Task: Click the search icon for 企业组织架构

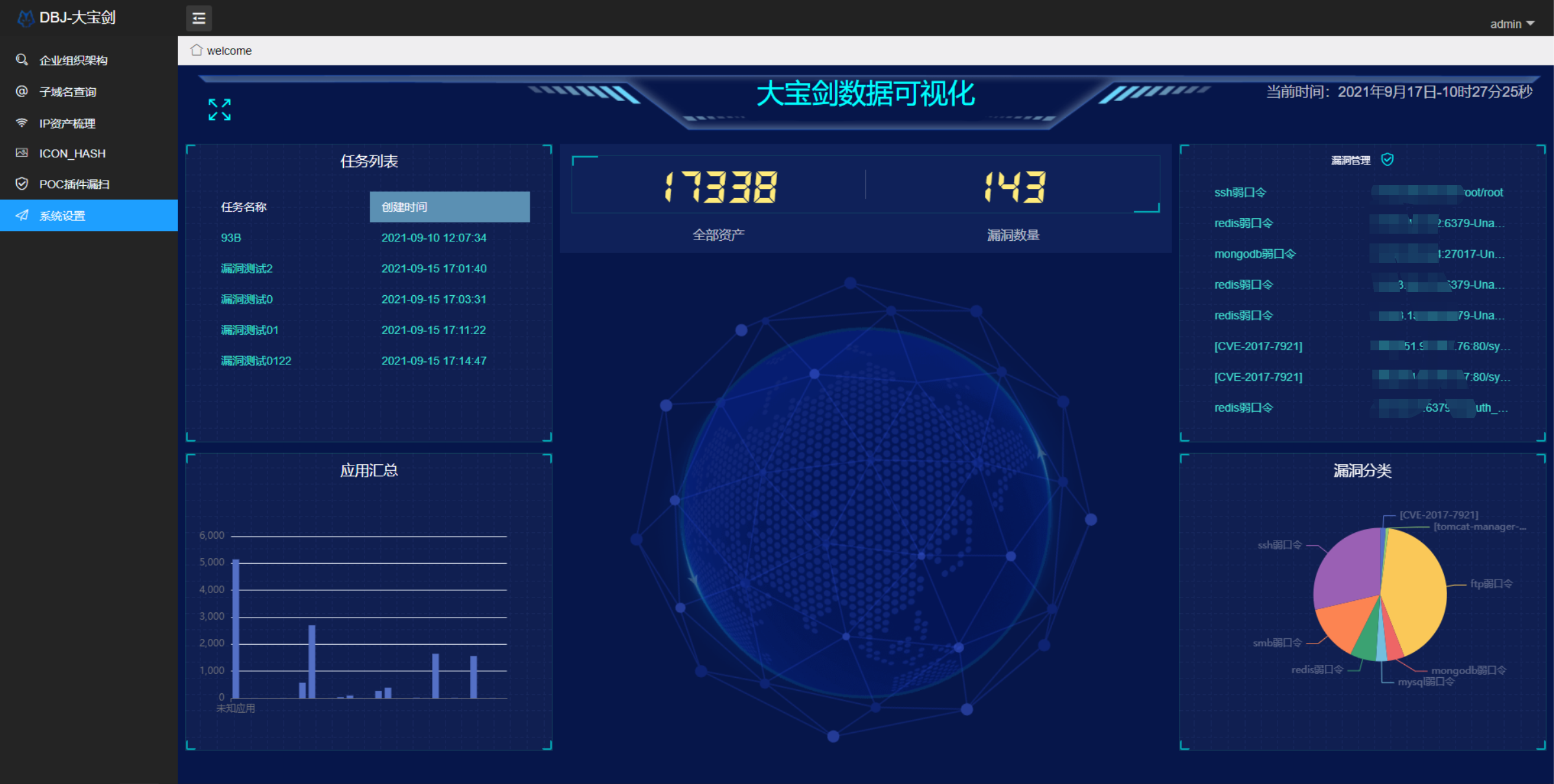Action: coord(22,60)
